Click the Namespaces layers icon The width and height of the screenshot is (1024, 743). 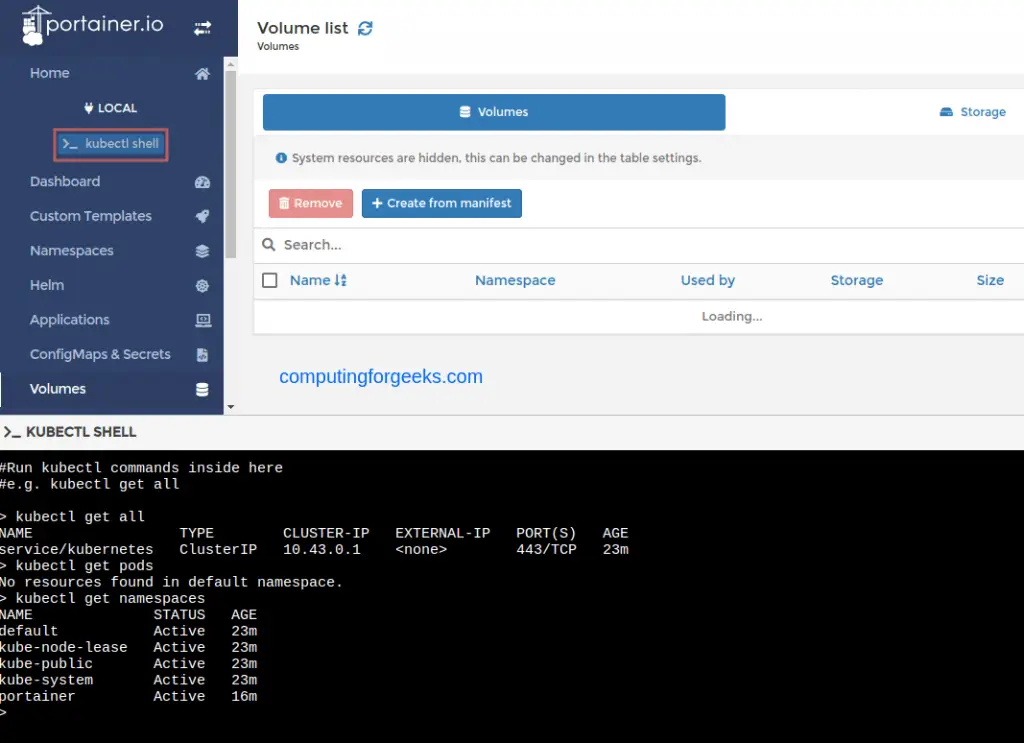202,251
